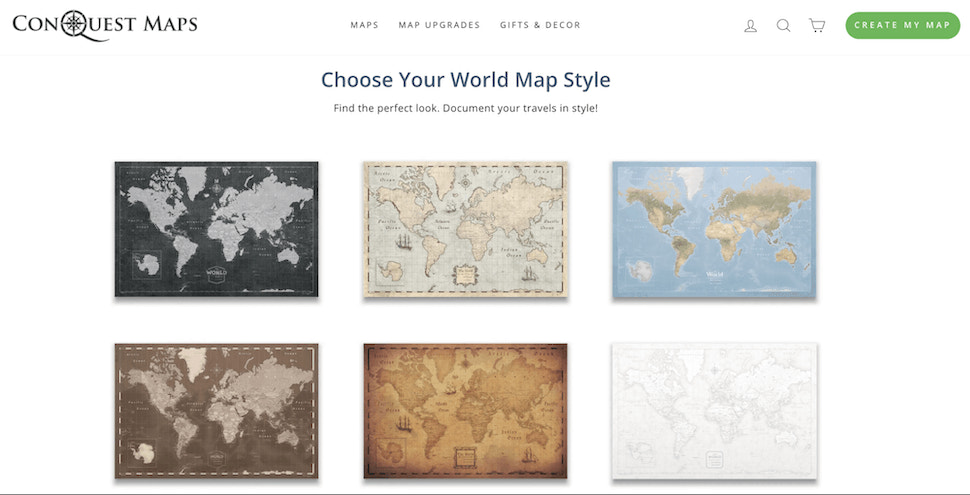
Task: Click the Choose Your World Map Style heading
Action: tap(466, 80)
